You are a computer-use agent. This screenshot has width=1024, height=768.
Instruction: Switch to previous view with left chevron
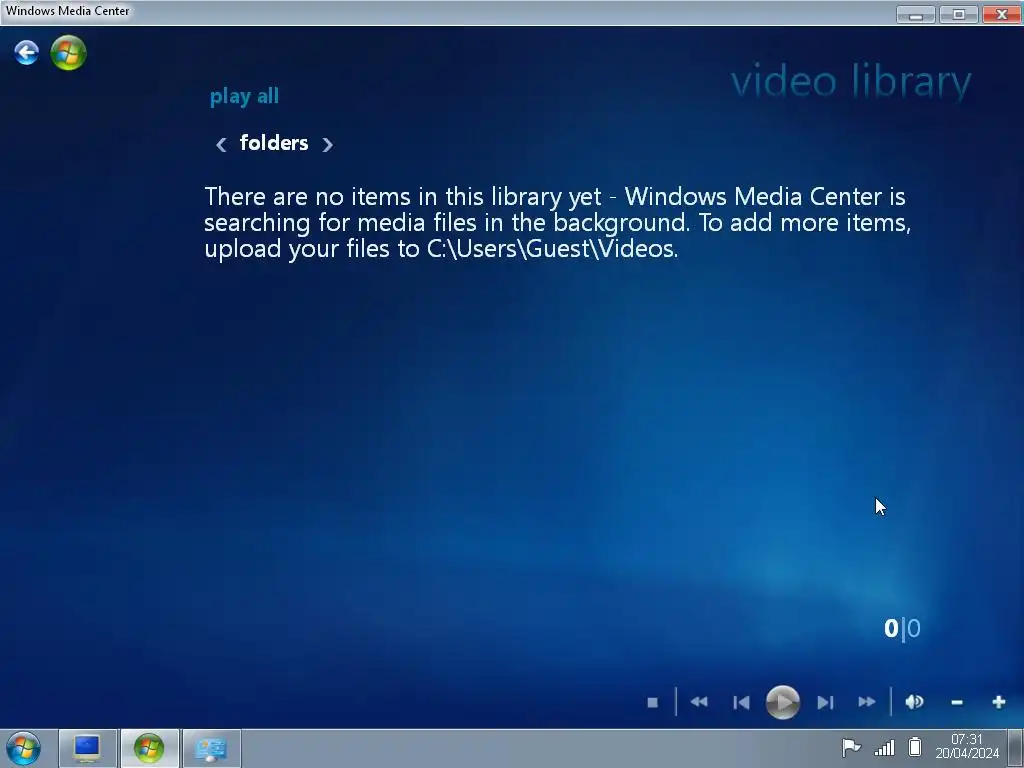221,144
